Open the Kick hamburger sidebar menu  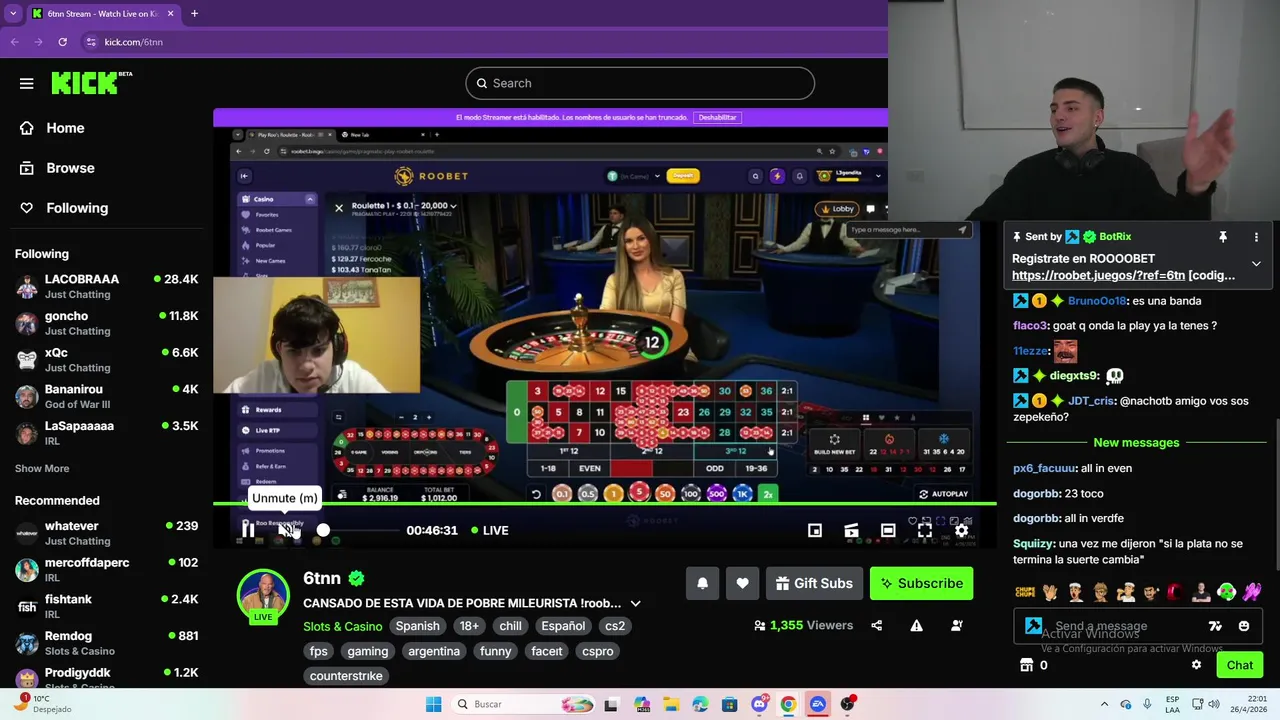point(26,84)
